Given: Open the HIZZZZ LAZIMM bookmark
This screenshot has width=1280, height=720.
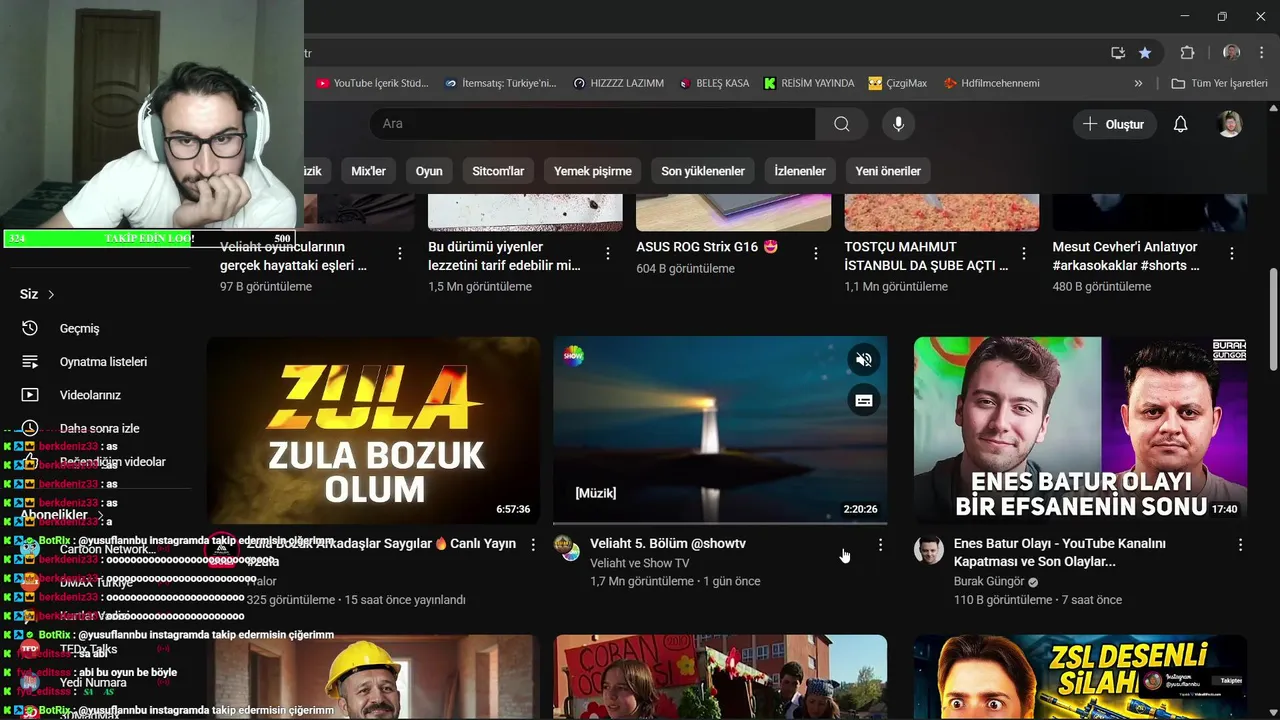Looking at the screenshot, I should click(x=619, y=83).
